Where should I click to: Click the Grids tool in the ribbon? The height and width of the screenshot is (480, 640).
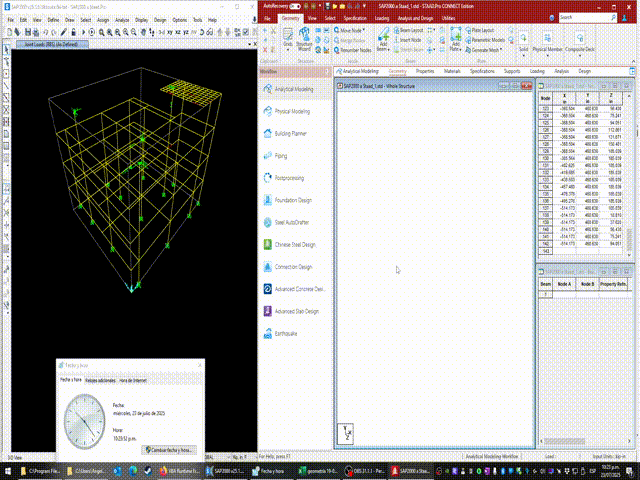coord(288,38)
